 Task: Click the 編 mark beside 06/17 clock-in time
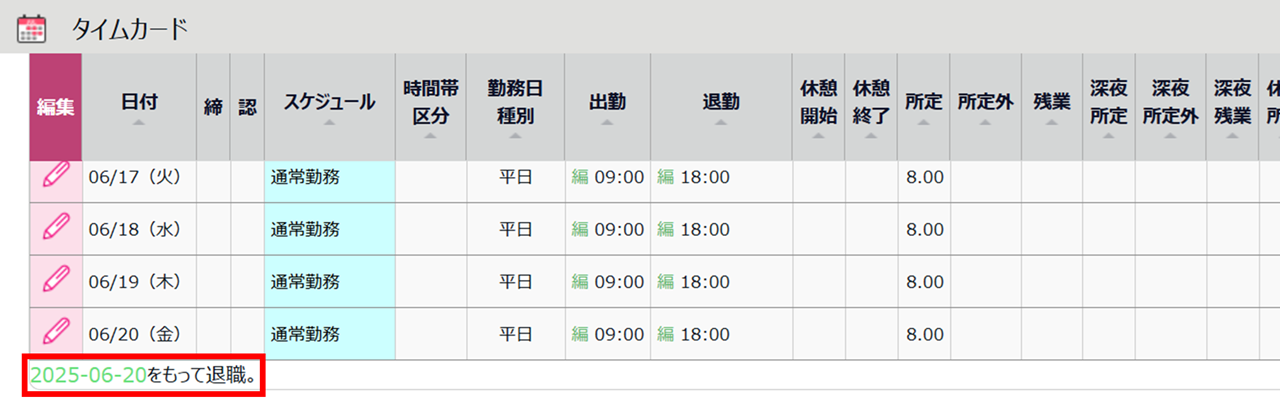pos(580,178)
